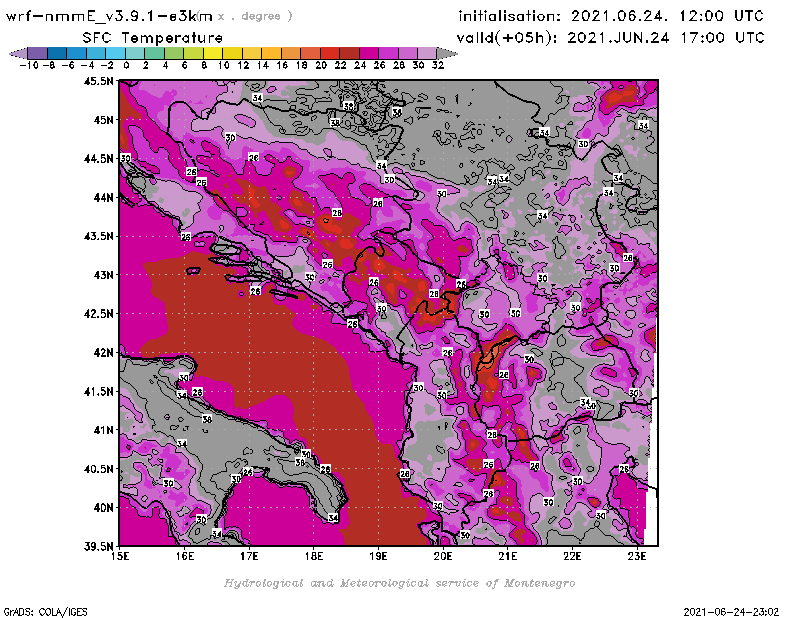
Task: Select the gray above-32 arrow on the legend
Action: pyautogui.click(x=447, y=53)
